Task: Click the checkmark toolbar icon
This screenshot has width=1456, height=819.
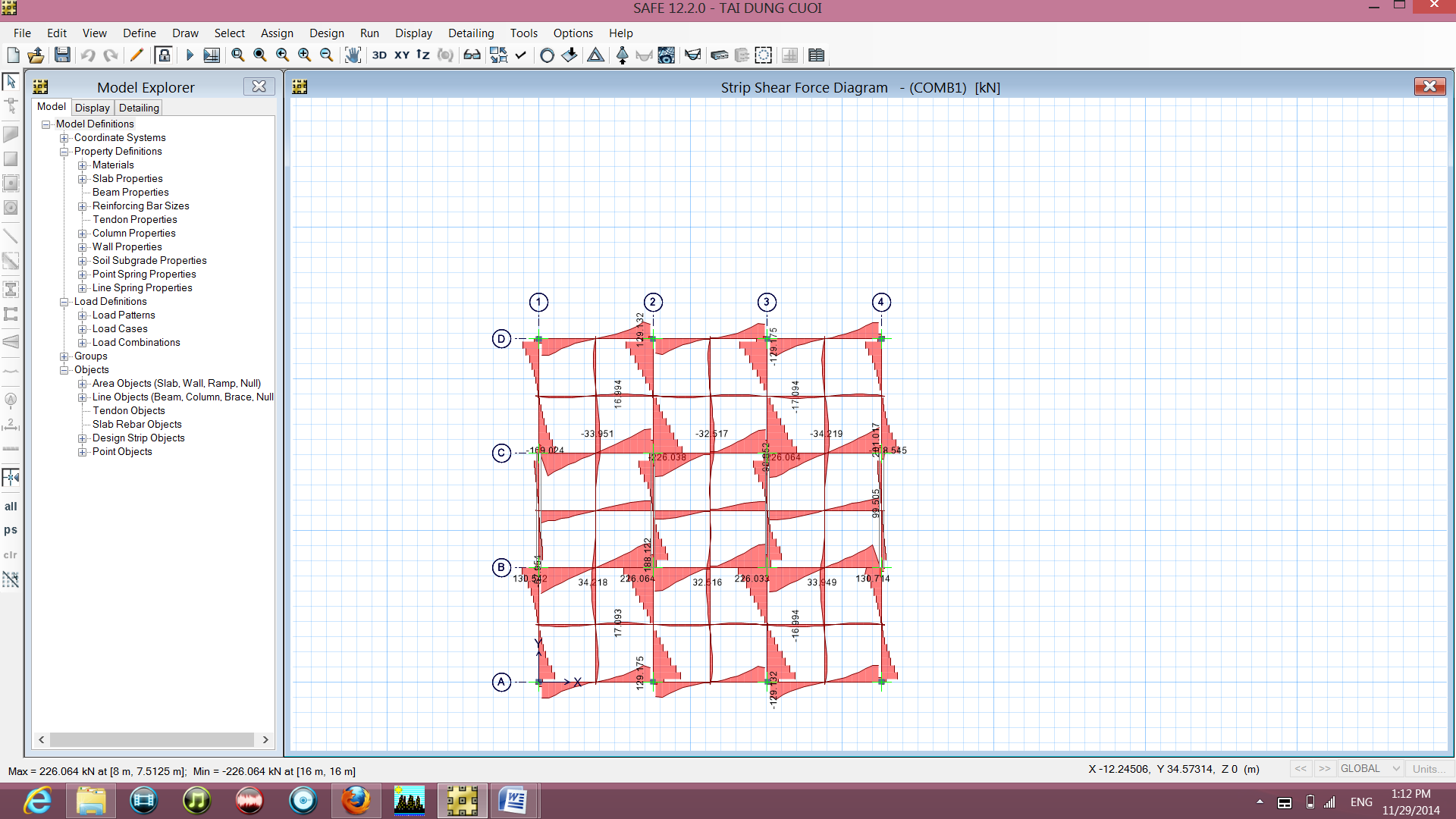Action: 521,55
